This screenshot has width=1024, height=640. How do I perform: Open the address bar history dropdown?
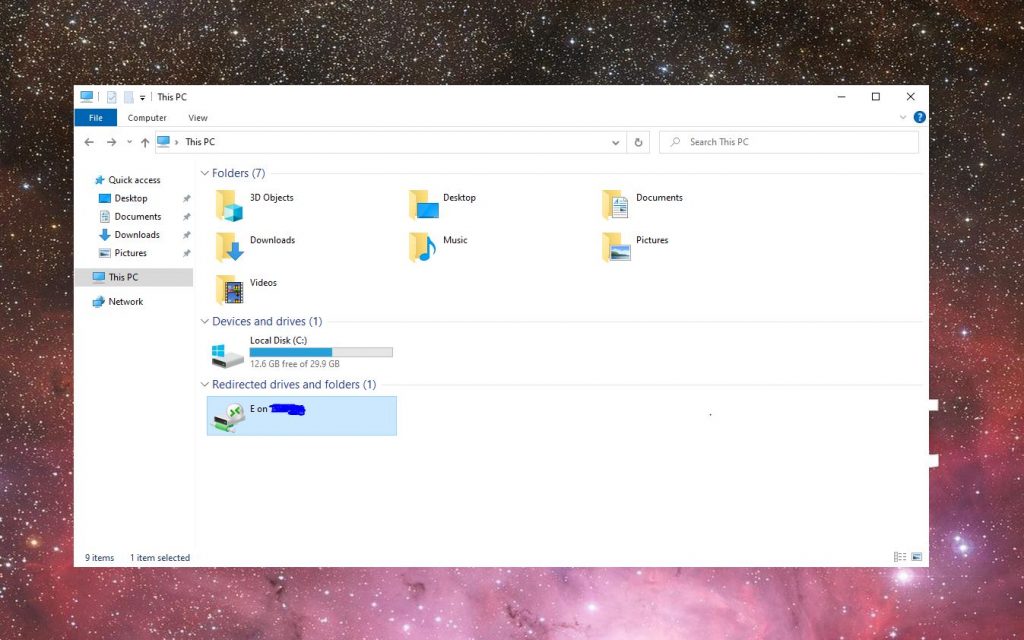click(616, 142)
